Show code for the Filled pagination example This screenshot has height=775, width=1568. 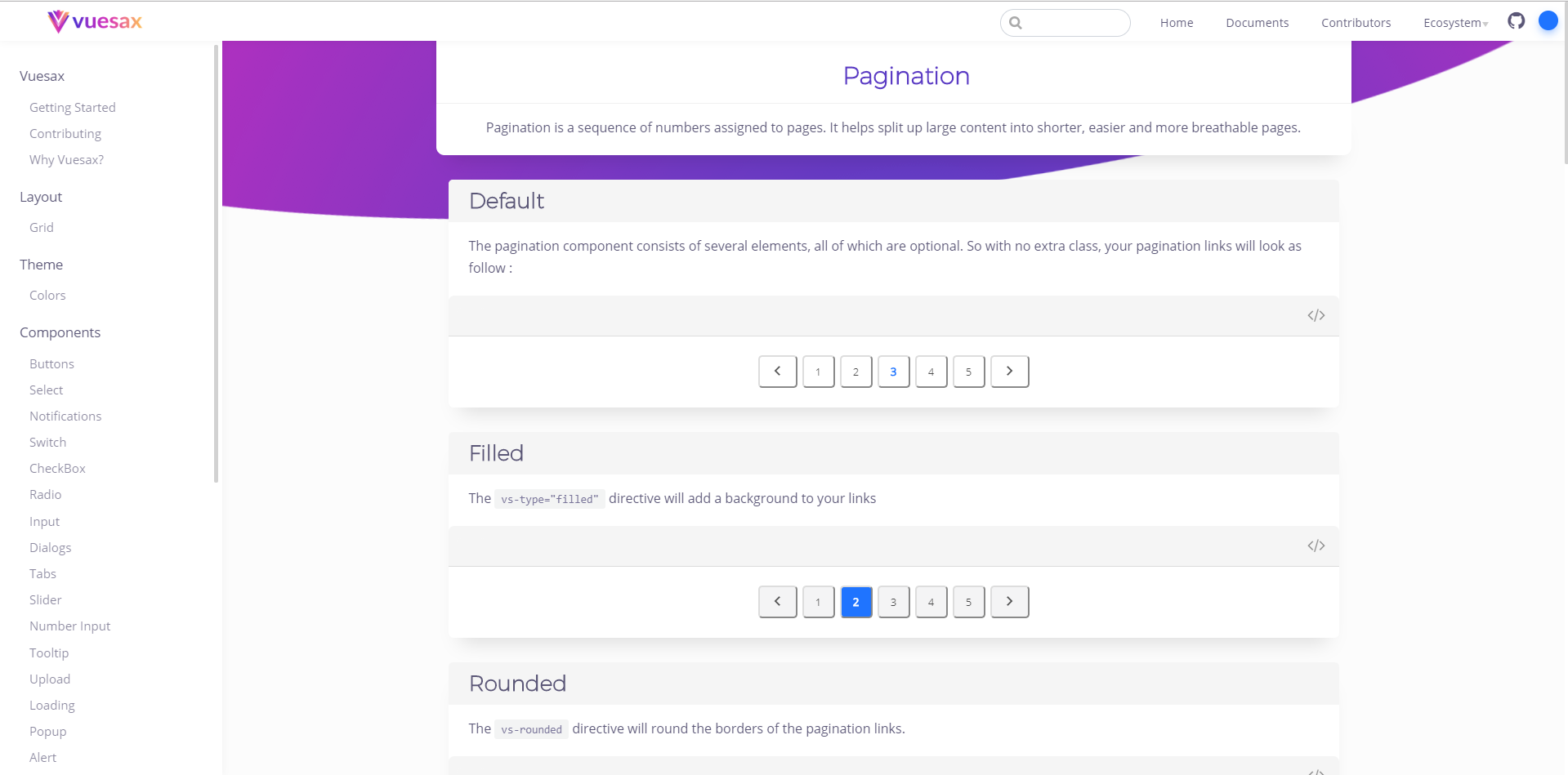point(1316,546)
